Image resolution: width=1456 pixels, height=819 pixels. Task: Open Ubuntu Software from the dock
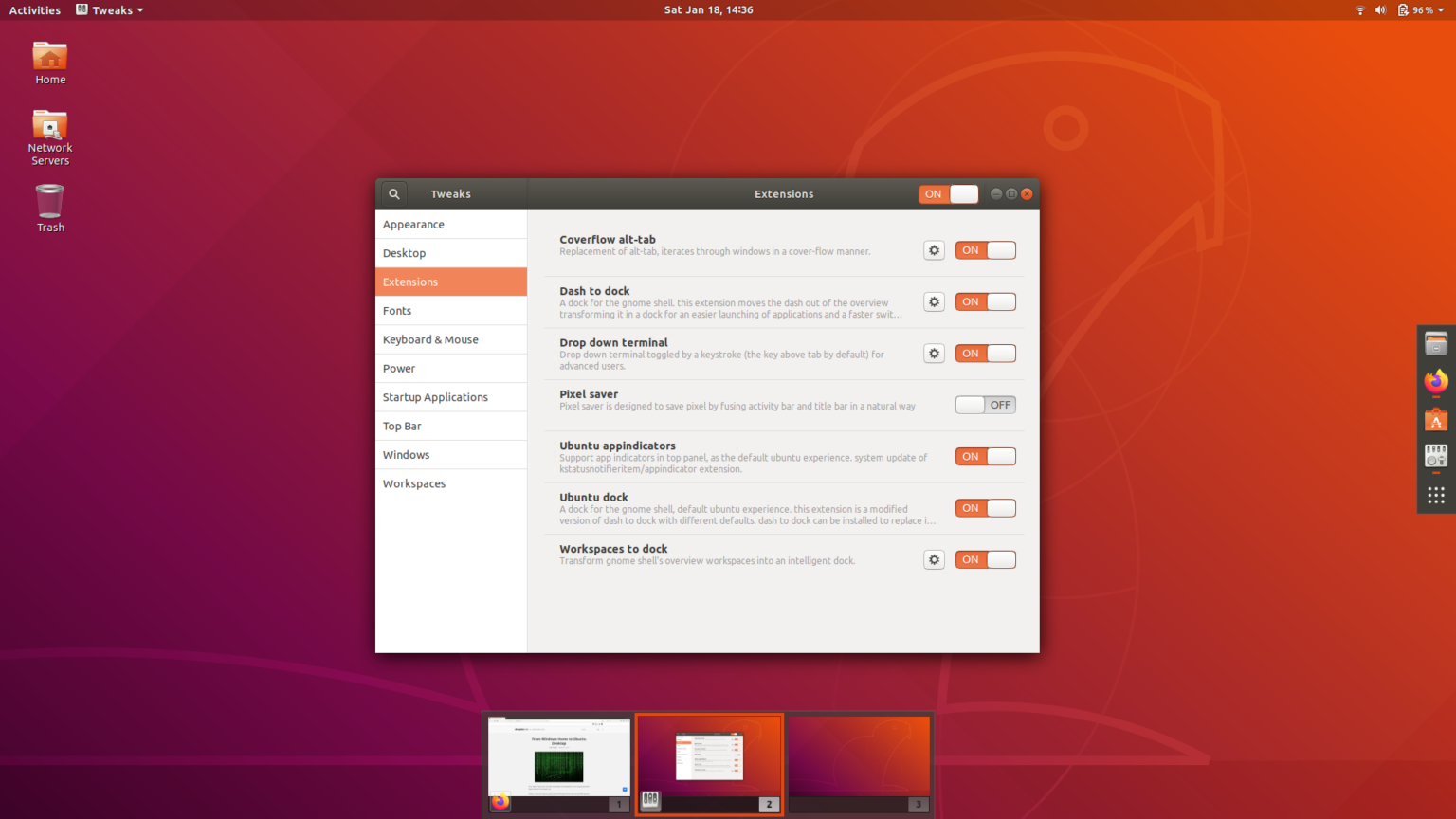(1436, 419)
